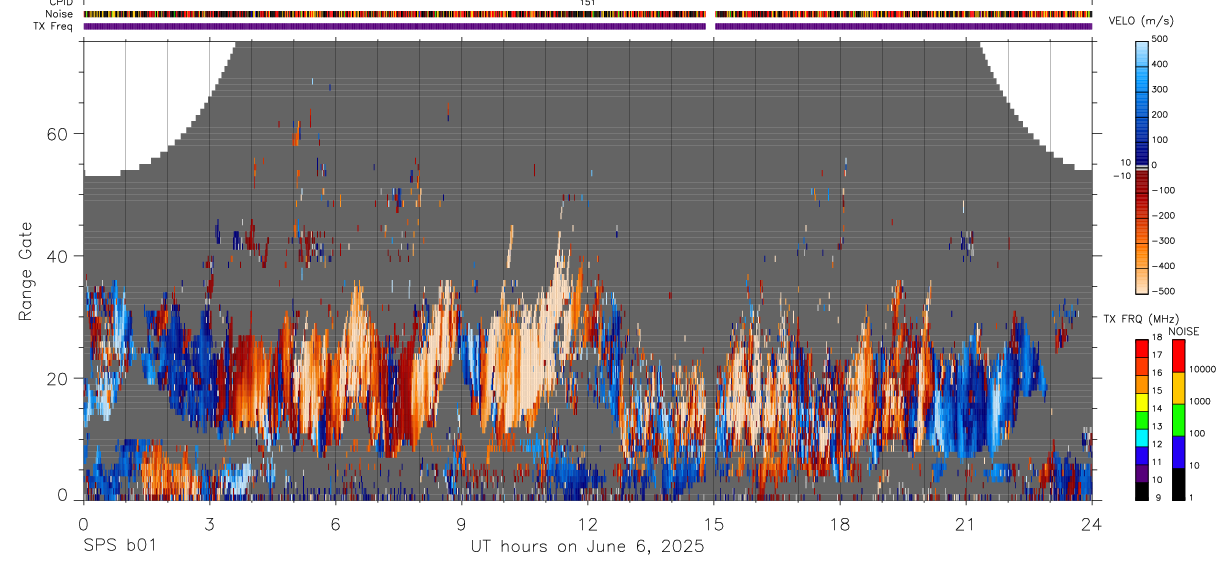Pick the red swatch in TX FRQ legend
1228x567 pixels.
[x=1142, y=349]
